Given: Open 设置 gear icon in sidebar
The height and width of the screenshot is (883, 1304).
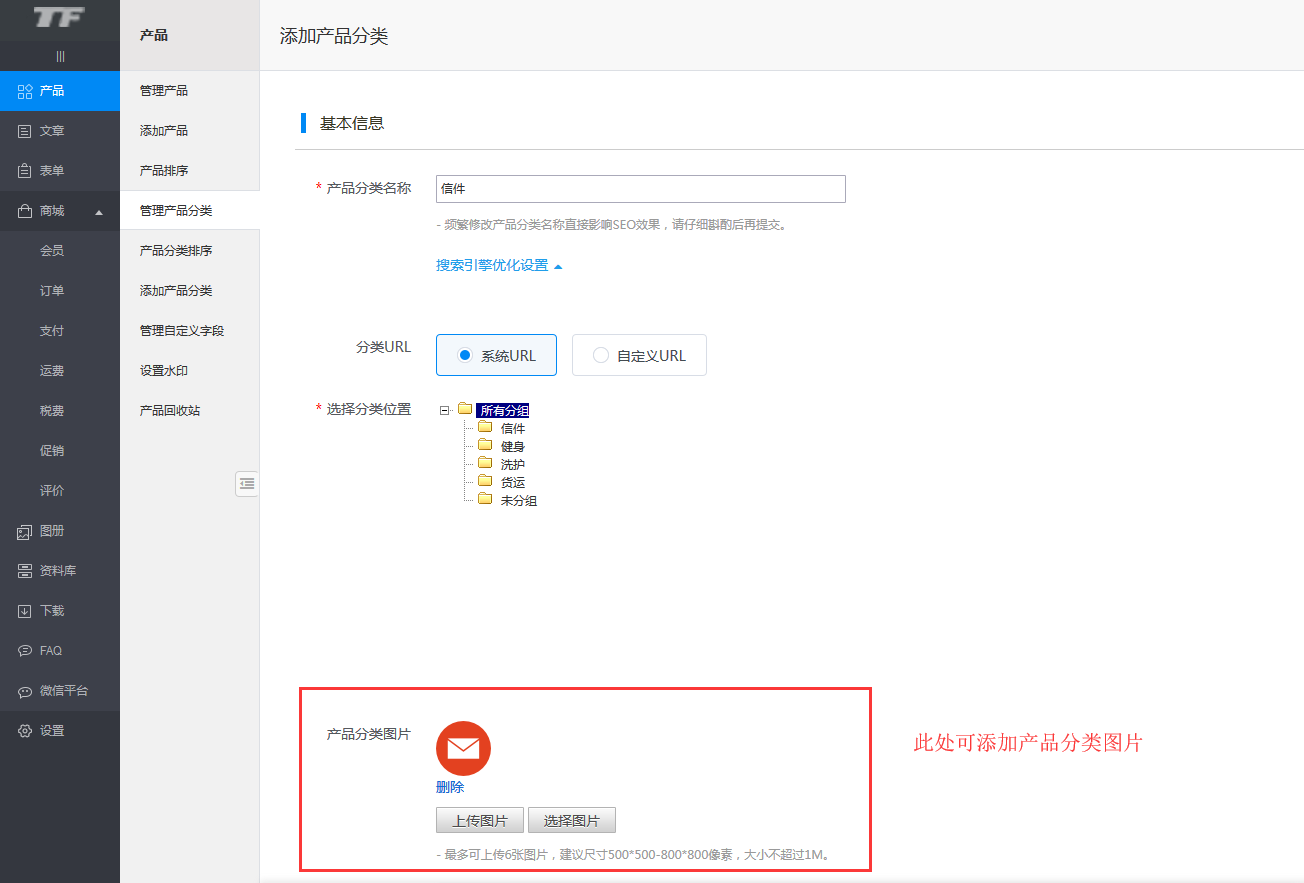Looking at the screenshot, I should [26, 731].
